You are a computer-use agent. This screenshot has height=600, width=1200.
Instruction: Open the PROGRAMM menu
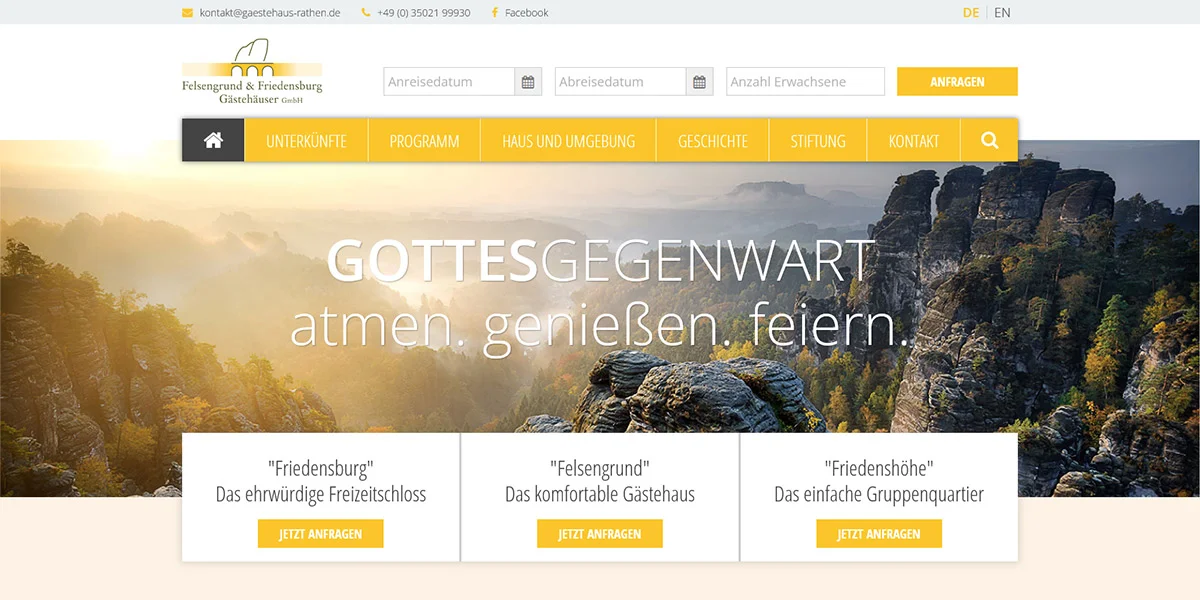tap(424, 140)
